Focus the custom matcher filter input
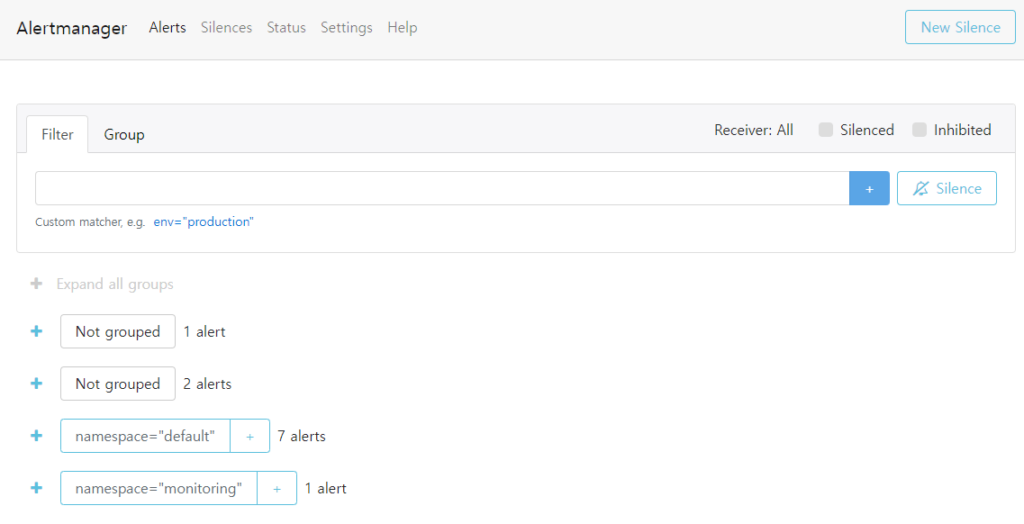1024x524 pixels. coord(442,188)
